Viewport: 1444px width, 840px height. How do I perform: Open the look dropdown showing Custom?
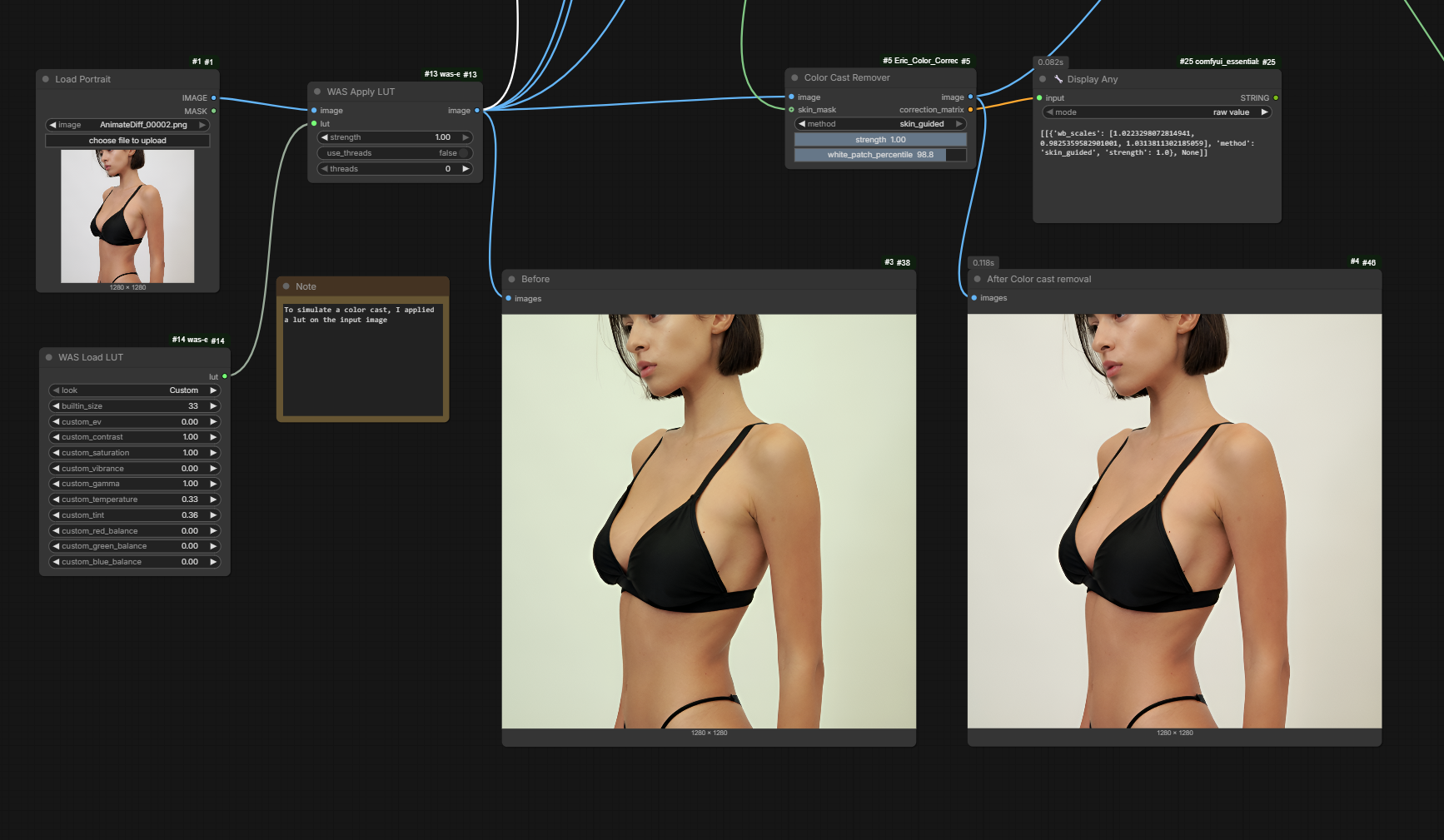134,390
